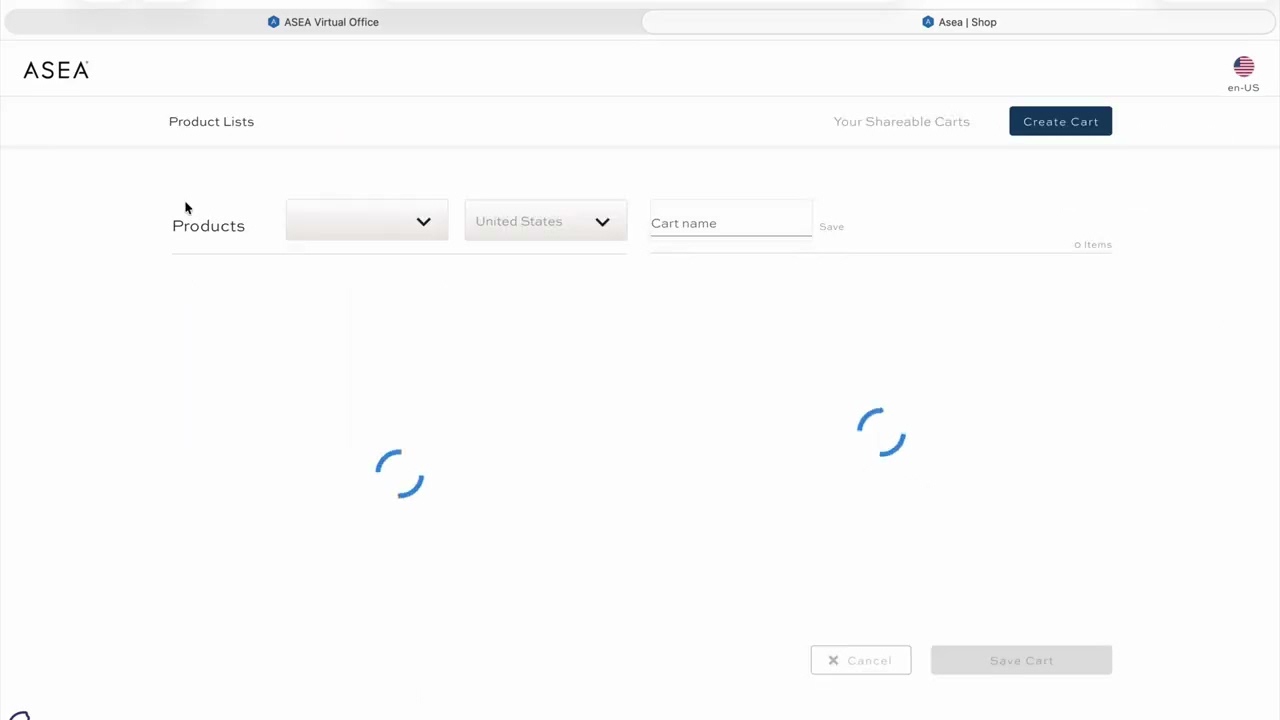Open the empty product category dropdown
The width and height of the screenshot is (1280, 720).
(x=367, y=221)
